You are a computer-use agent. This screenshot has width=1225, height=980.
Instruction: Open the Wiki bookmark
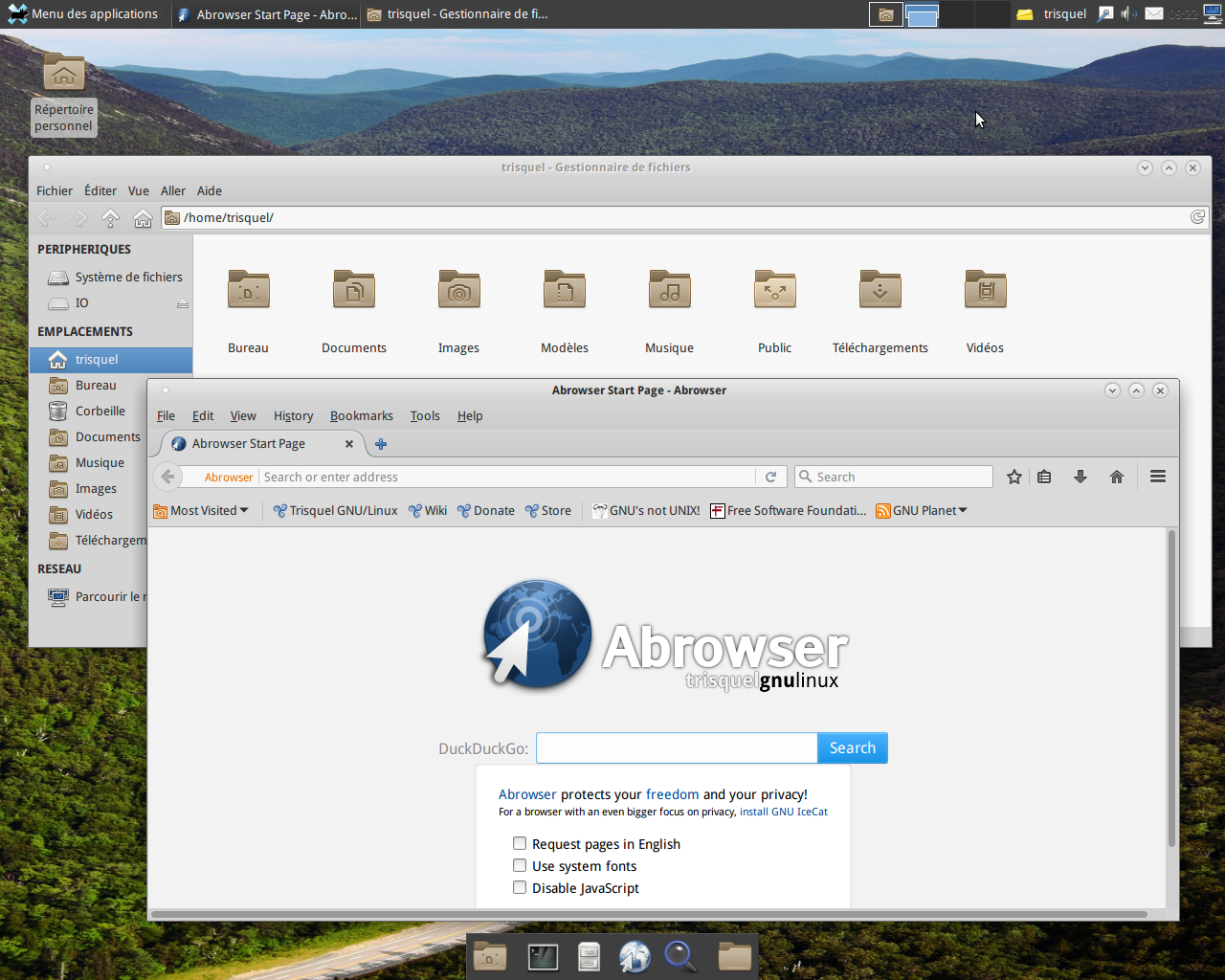[x=428, y=511]
